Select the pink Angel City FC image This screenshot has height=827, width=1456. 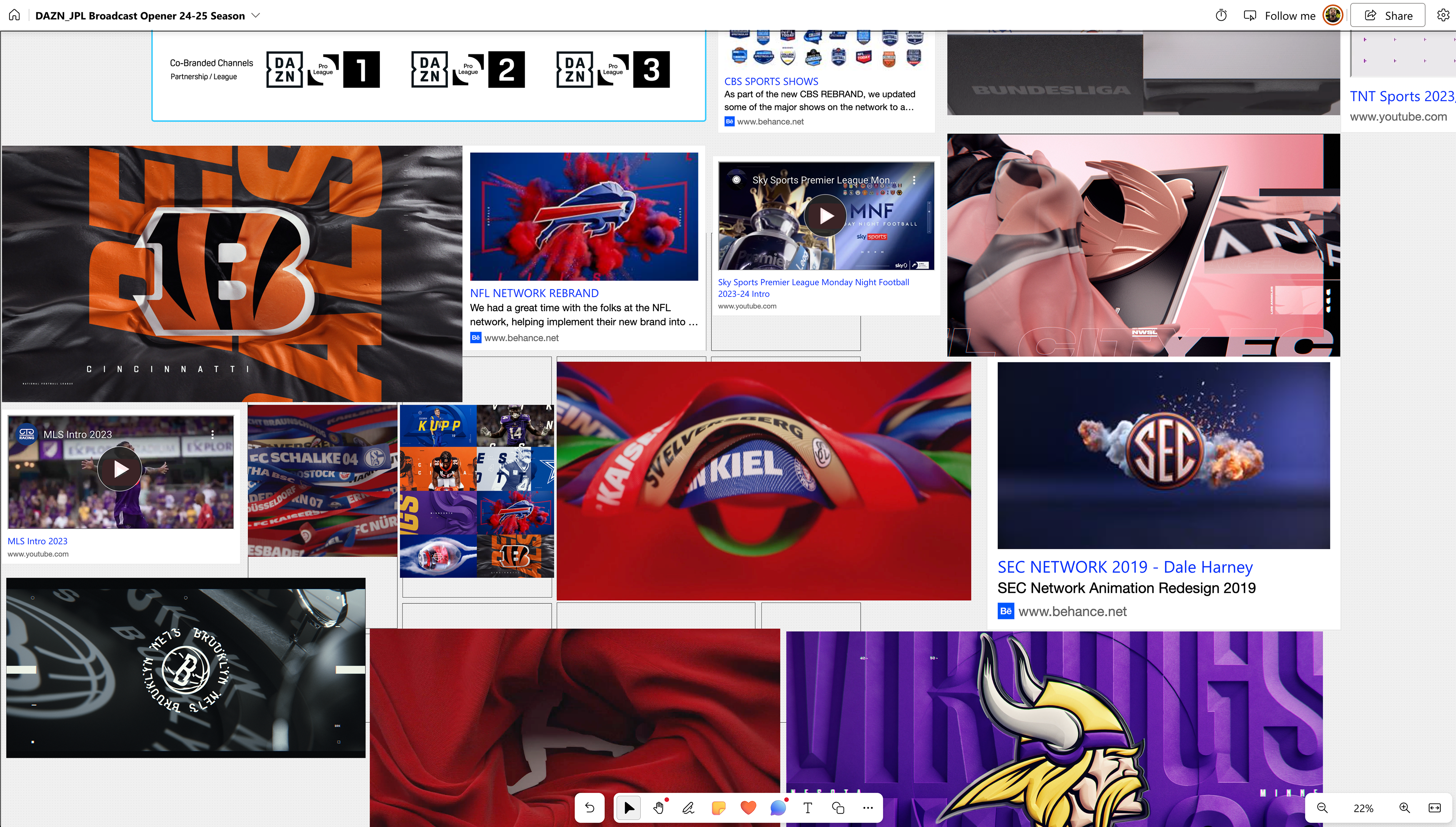[x=1144, y=245]
